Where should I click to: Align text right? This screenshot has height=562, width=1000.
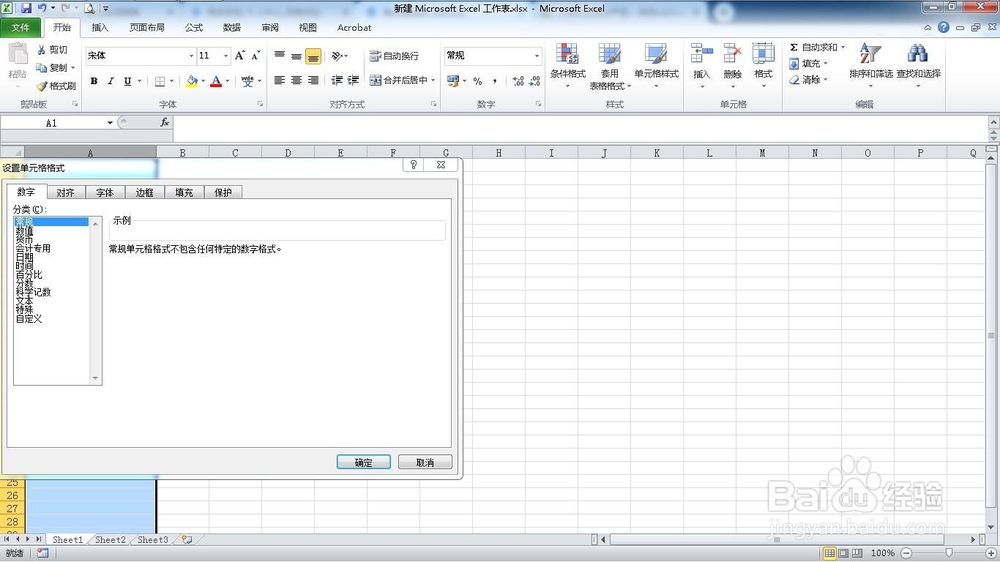[x=313, y=80]
